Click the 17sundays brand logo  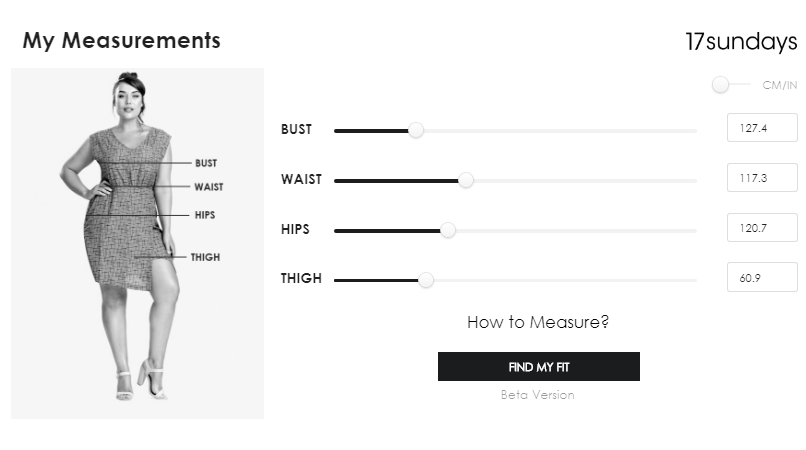click(x=741, y=42)
